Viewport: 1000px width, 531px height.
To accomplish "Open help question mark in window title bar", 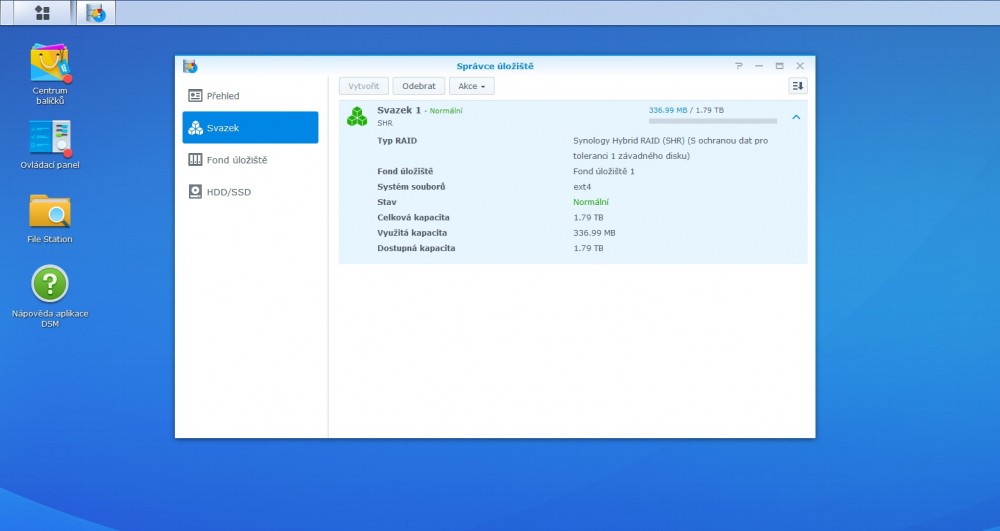I will (739, 66).
